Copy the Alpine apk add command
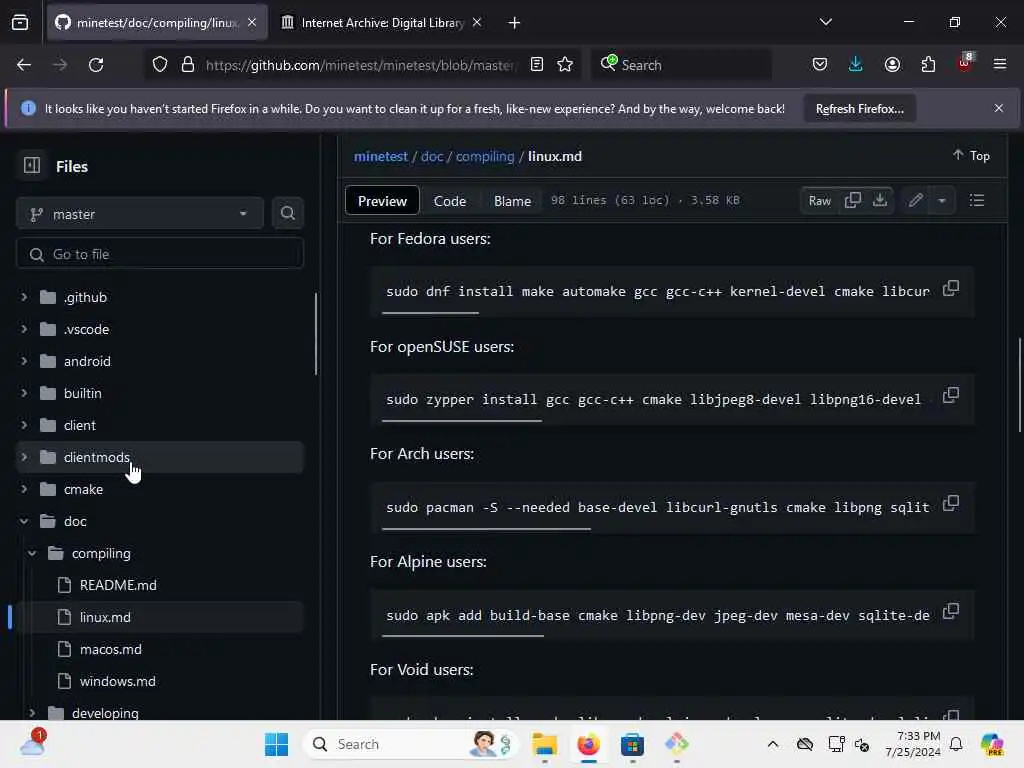This screenshot has height=768, width=1024. (x=951, y=612)
